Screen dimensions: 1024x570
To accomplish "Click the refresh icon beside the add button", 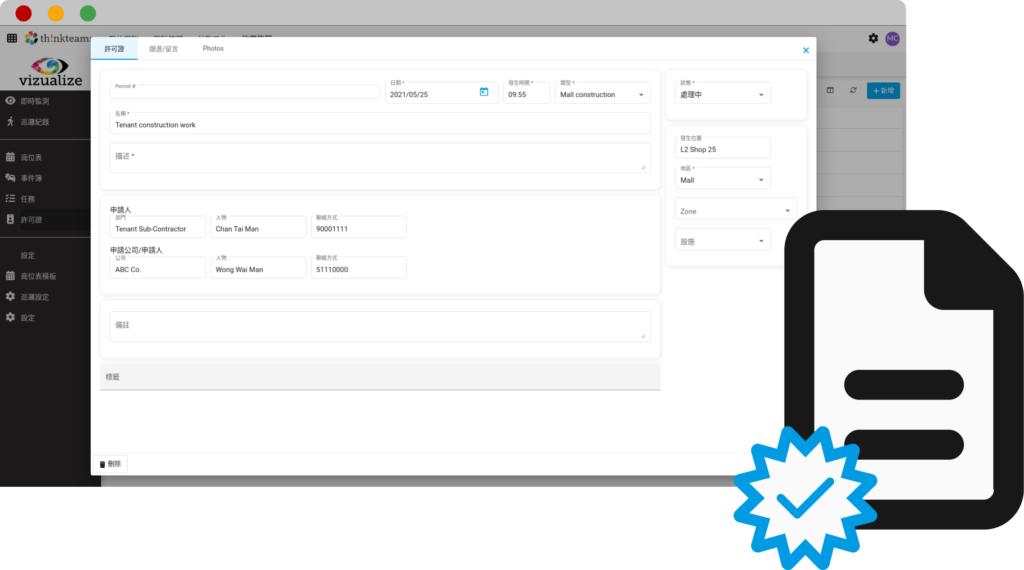I will tap(853, 90).
